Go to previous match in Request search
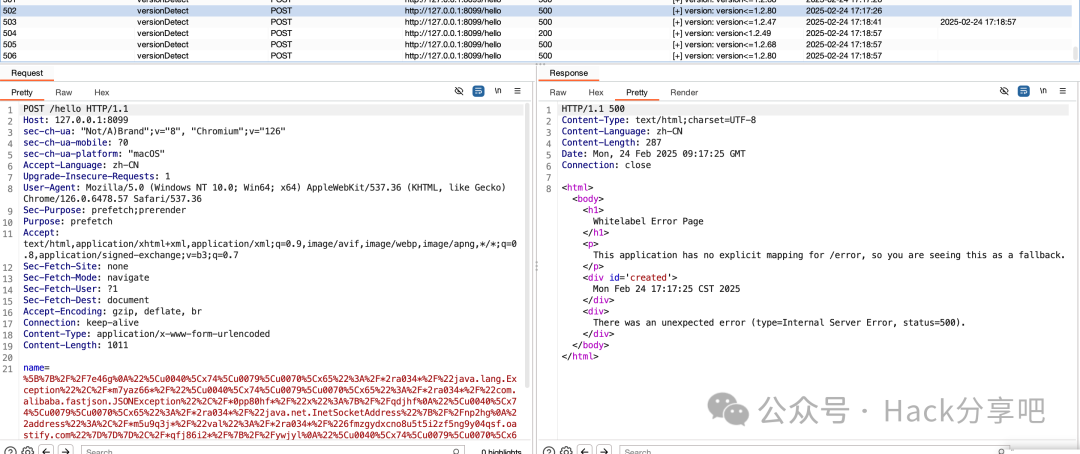Screen dimensions: 1080x454 47,451
